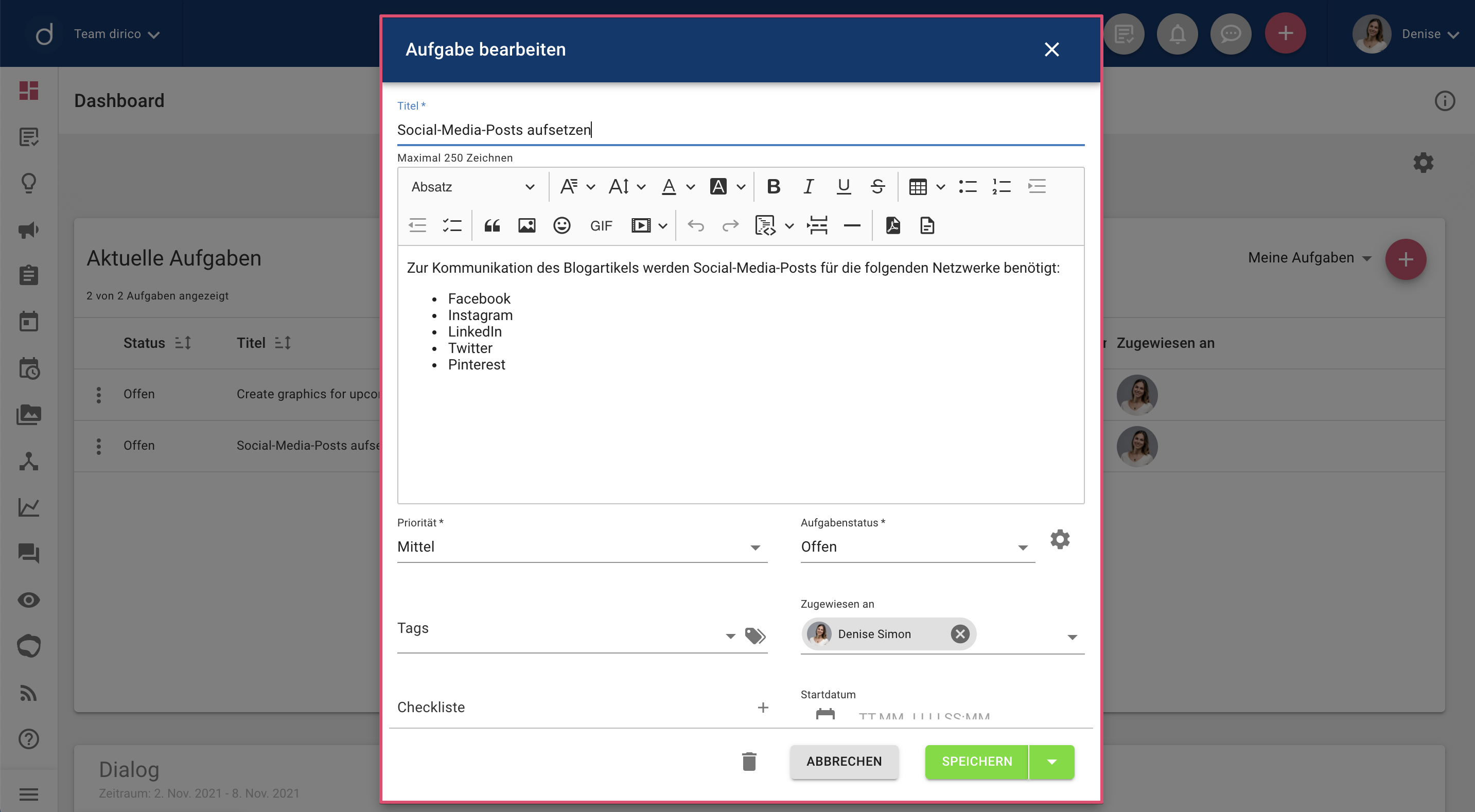Open the tasks icon in top bar

pyautogui.click(x=1124, y=34)
